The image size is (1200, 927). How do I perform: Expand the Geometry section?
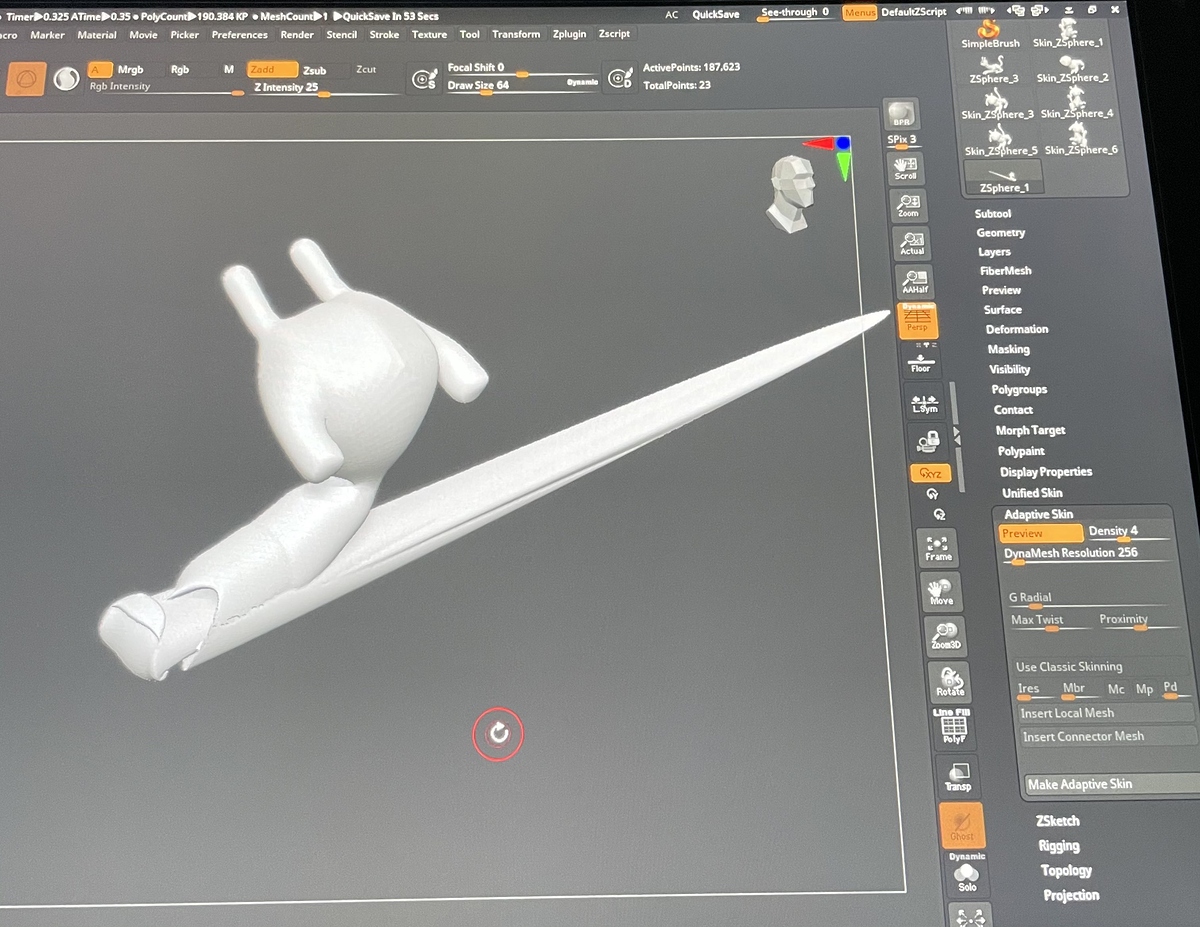click(x=1001, y=232)
